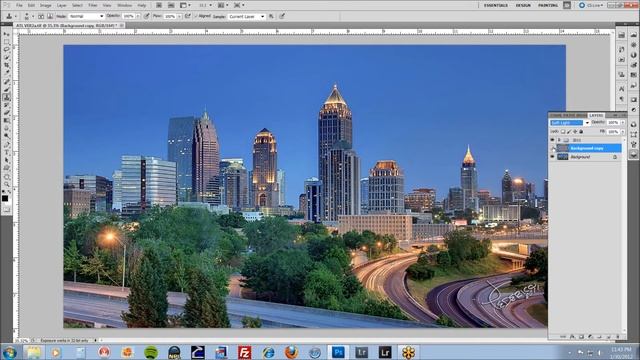The height and width of the screenshot is (360, 640).
Task: Open layer Fill slider arrow
Action: tap(622, 132)
